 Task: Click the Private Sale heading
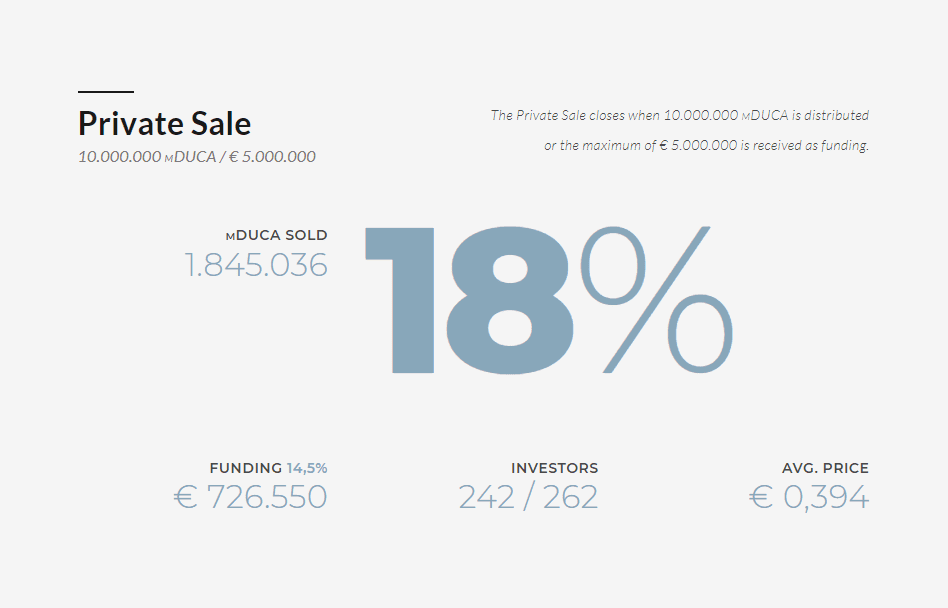[164, 123]
